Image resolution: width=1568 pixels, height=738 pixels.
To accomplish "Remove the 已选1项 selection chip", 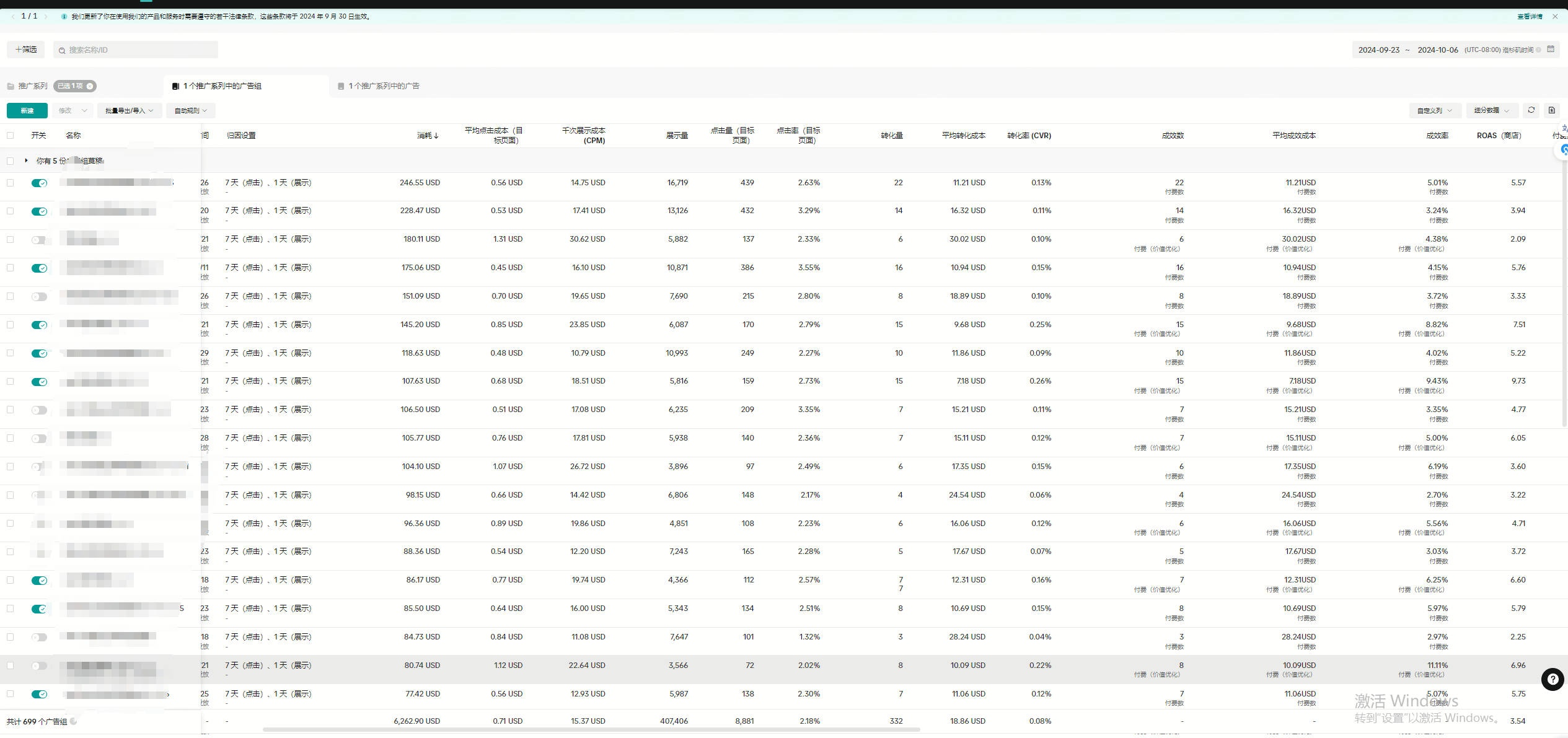I will [90, 86].
